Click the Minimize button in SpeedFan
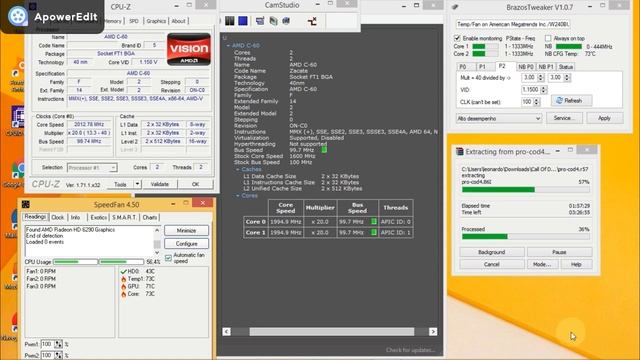This screenshot has width=640, height=360. point(187,231)
